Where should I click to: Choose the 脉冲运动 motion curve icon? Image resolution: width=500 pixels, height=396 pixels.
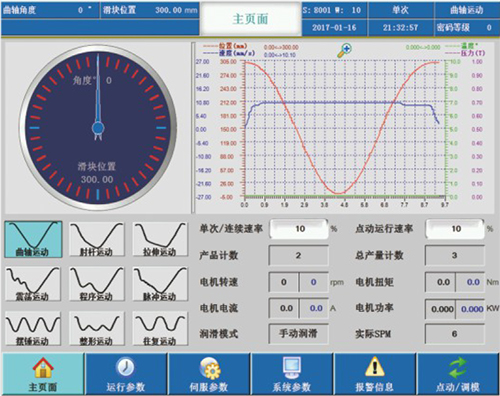pos(160,284)
